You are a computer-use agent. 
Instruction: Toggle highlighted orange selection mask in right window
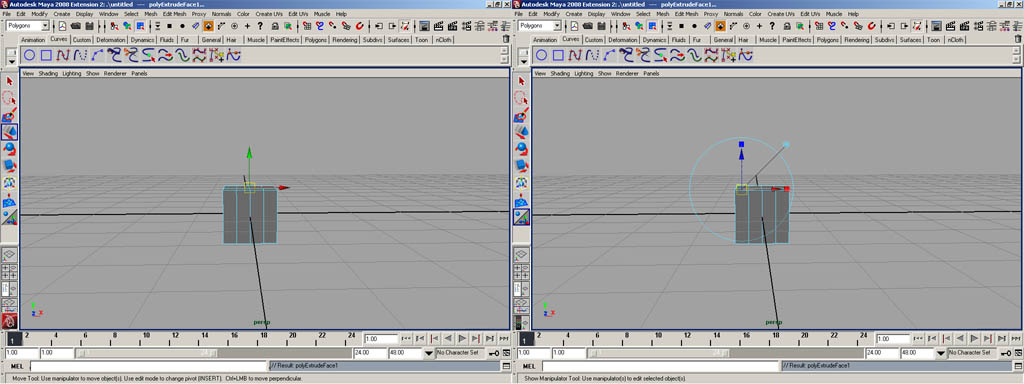click(x=720, y=26)
